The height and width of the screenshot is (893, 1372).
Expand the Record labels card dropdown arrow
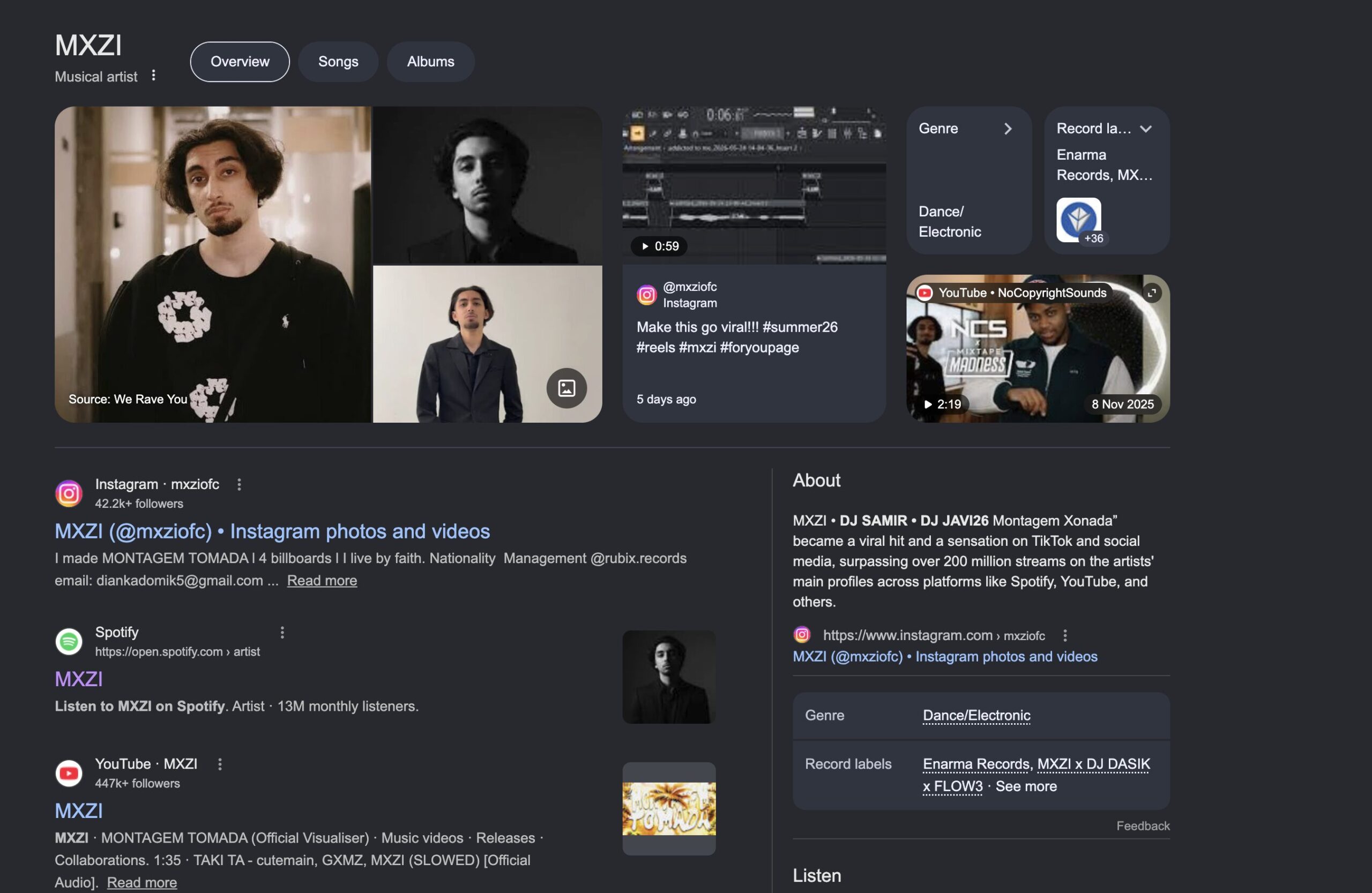click(x=1145, y=129)
